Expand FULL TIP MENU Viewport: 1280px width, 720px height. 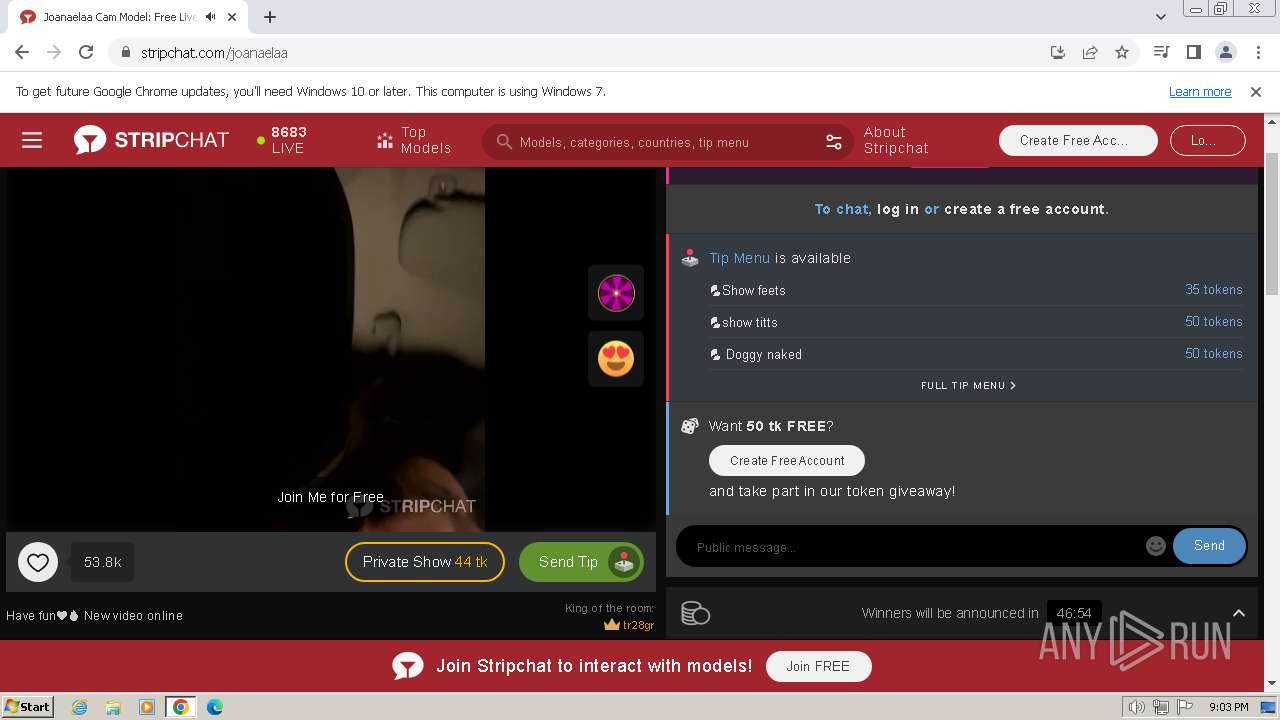click(968, 385)
